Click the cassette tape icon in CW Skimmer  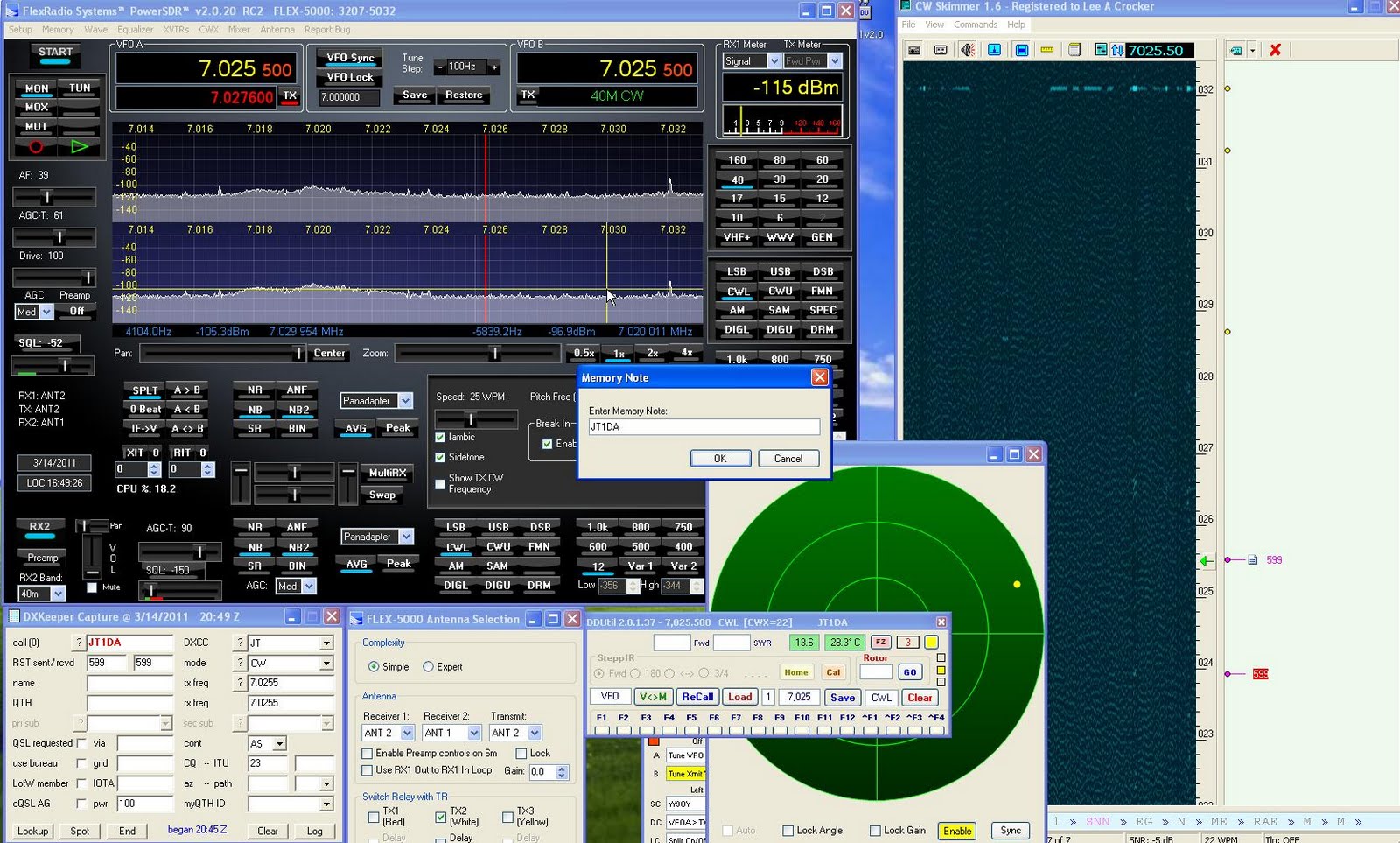click(x=941, y=50)
